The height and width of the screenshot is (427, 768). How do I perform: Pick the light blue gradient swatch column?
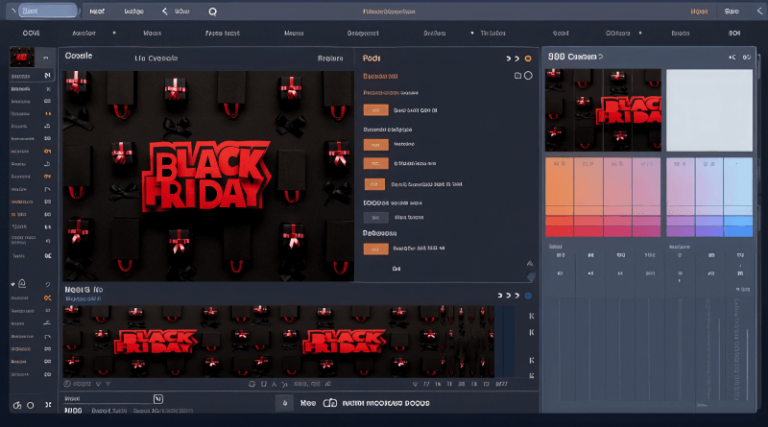(x=738, y=187)
